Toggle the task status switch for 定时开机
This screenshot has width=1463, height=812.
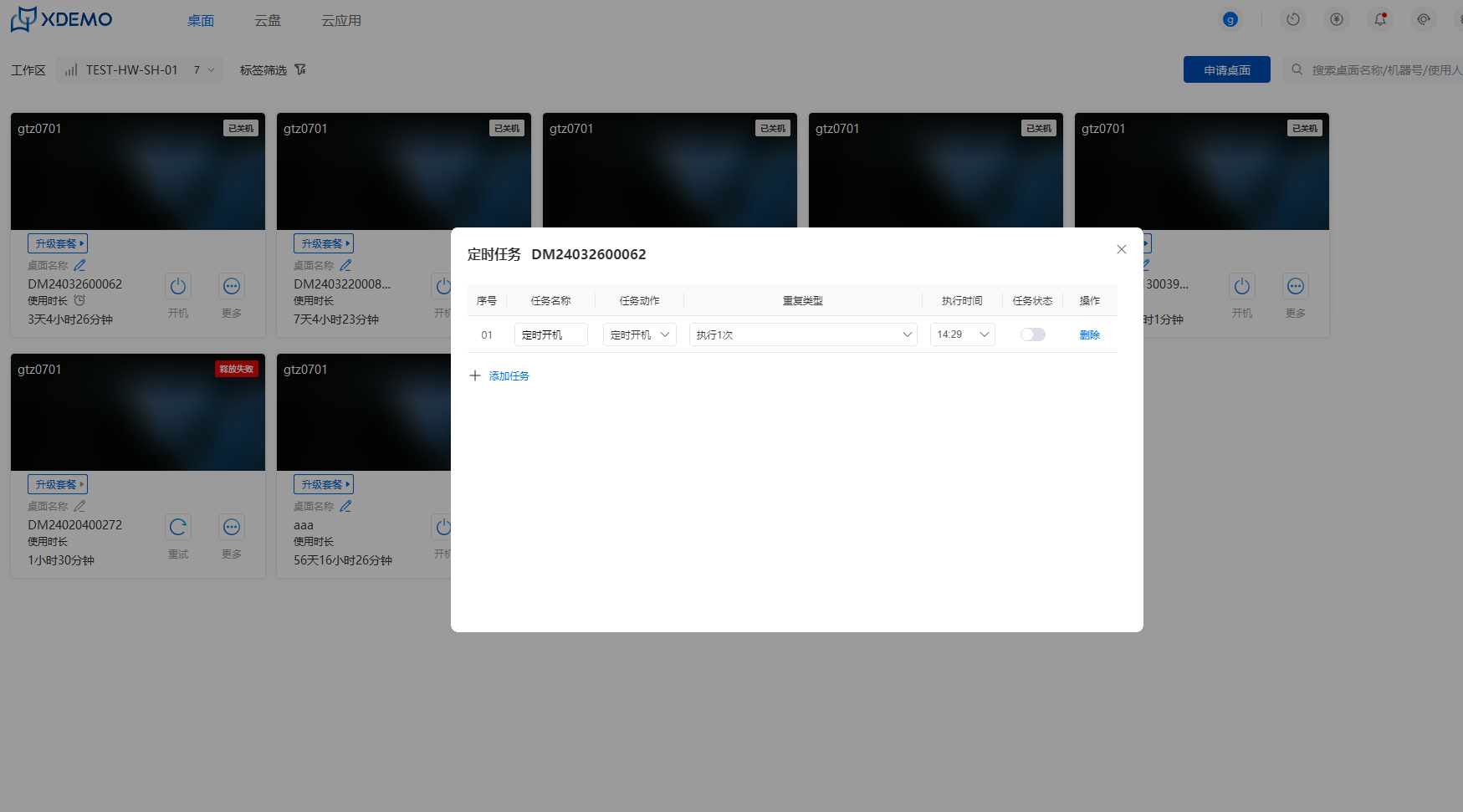[x=1032, y=335]
